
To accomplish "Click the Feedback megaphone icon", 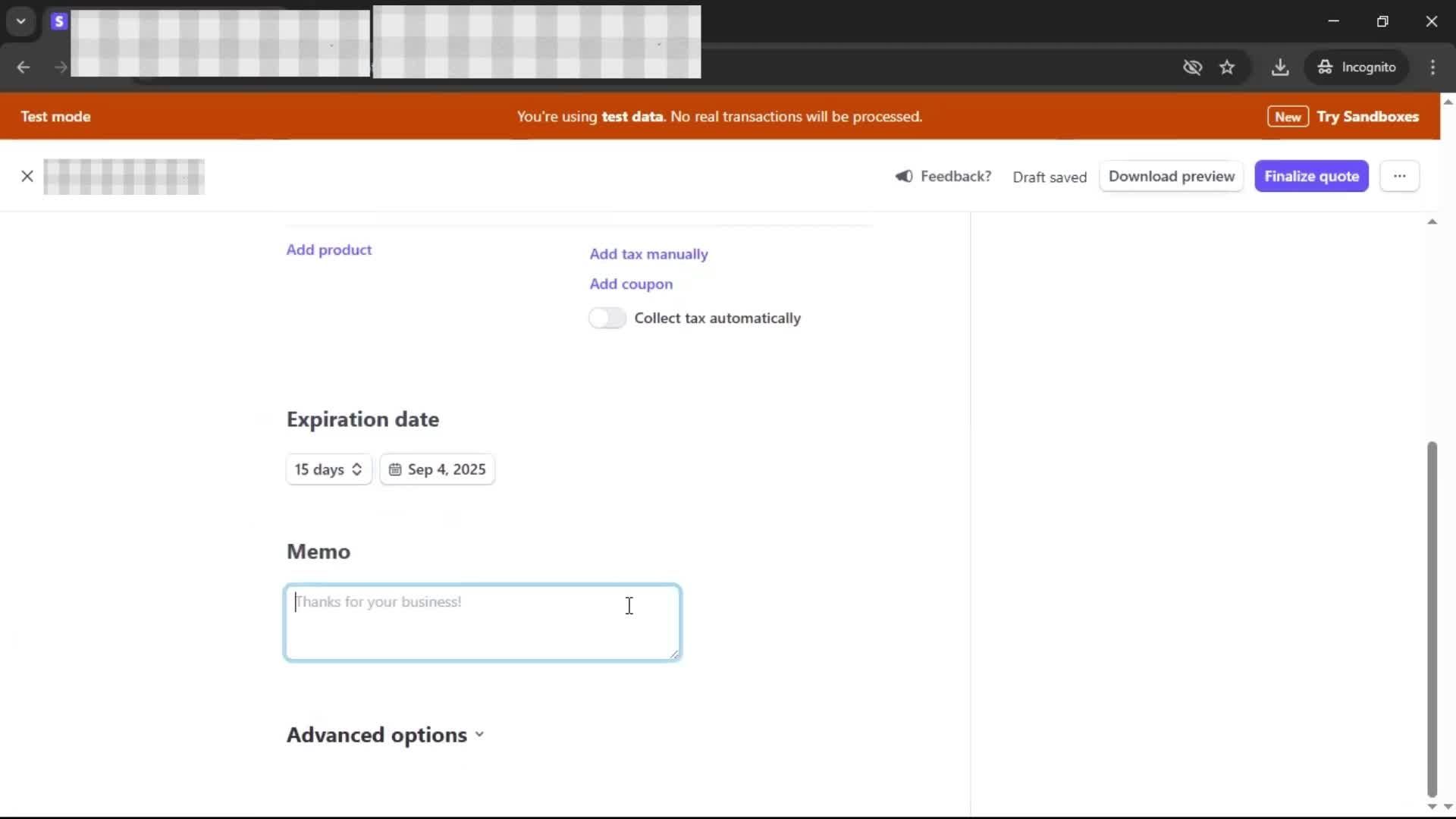I will 903,177.
